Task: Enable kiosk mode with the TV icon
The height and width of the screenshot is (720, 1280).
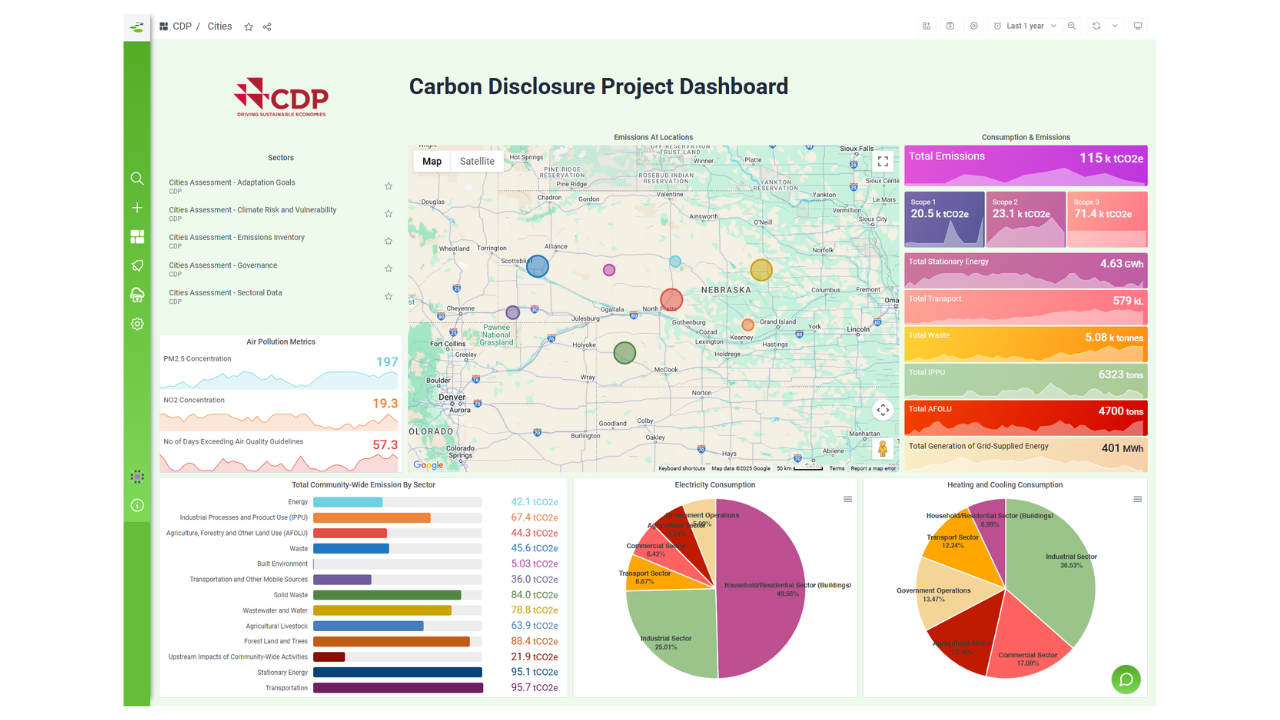Action: pyautogui.click(x=1137, y=26)
